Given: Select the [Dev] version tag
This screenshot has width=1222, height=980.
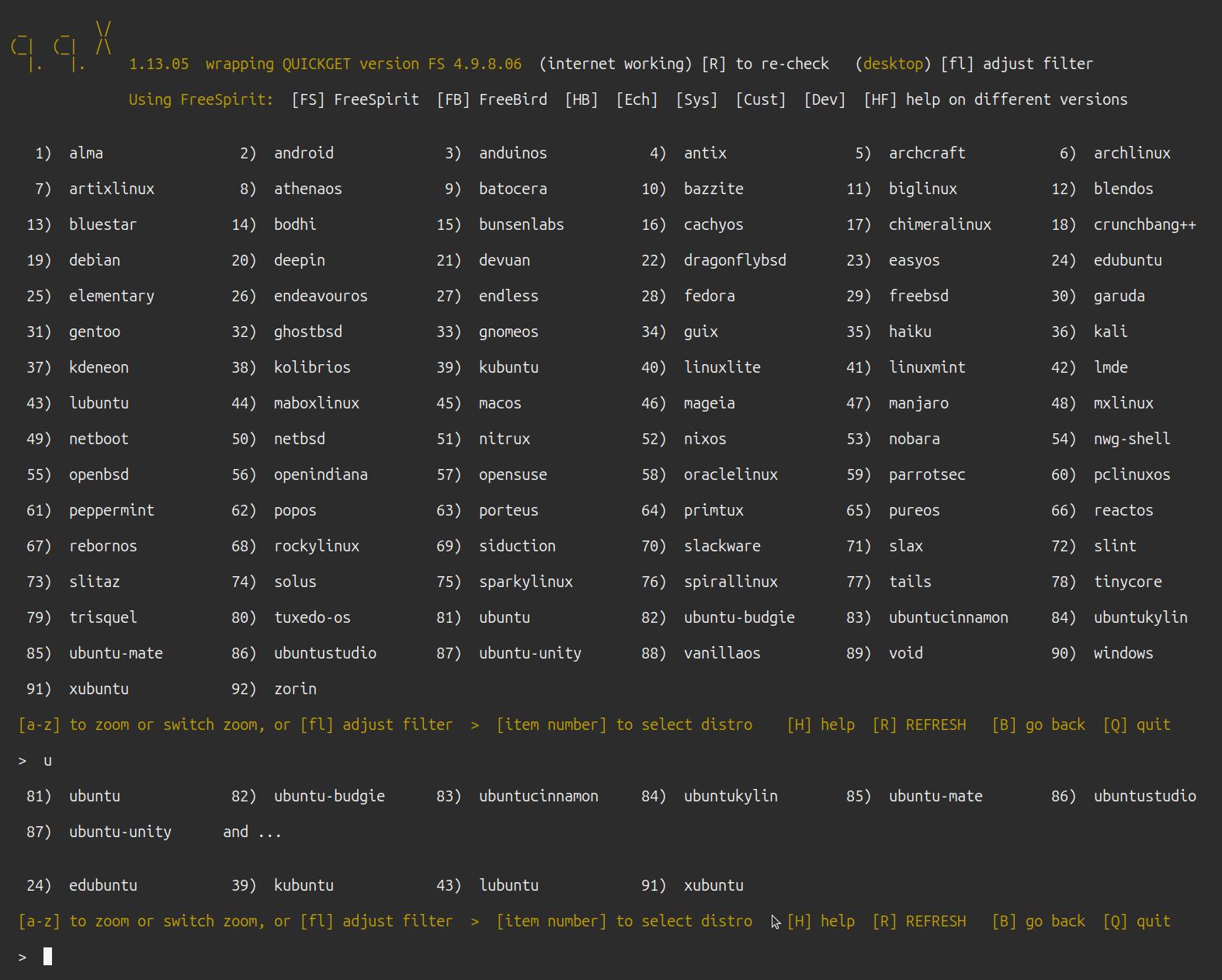Looking at the screenshot, I should [x=825, y=99].
